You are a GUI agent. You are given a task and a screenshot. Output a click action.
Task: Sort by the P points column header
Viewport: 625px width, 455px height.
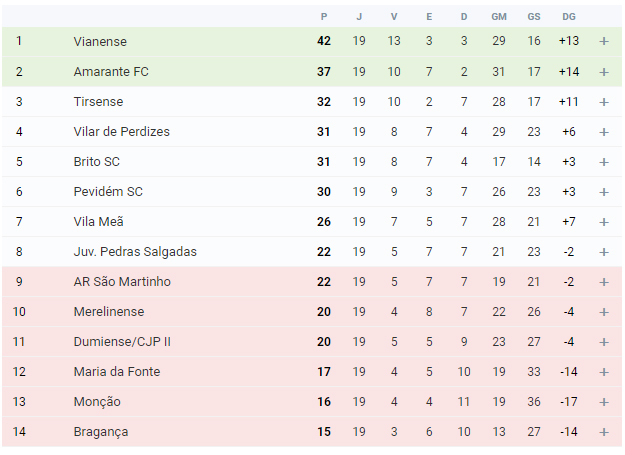pos(324,17)
